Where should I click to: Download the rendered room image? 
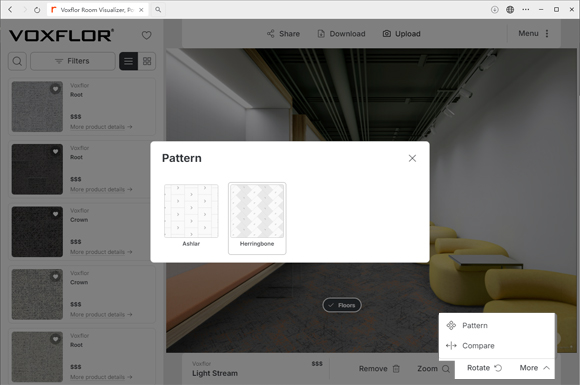341,34
